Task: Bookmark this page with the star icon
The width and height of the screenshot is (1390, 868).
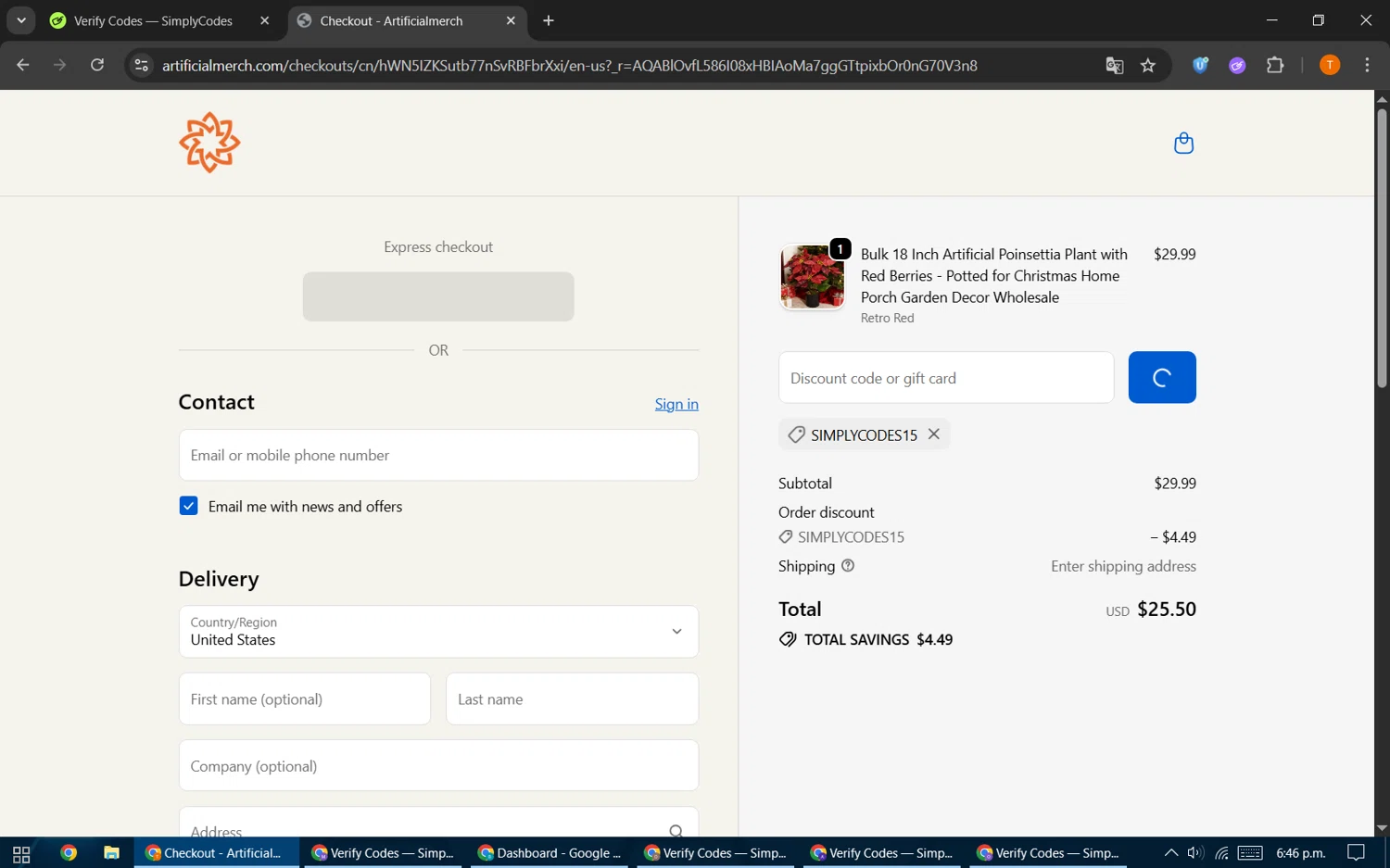Action: click(x=1148, y=65)
